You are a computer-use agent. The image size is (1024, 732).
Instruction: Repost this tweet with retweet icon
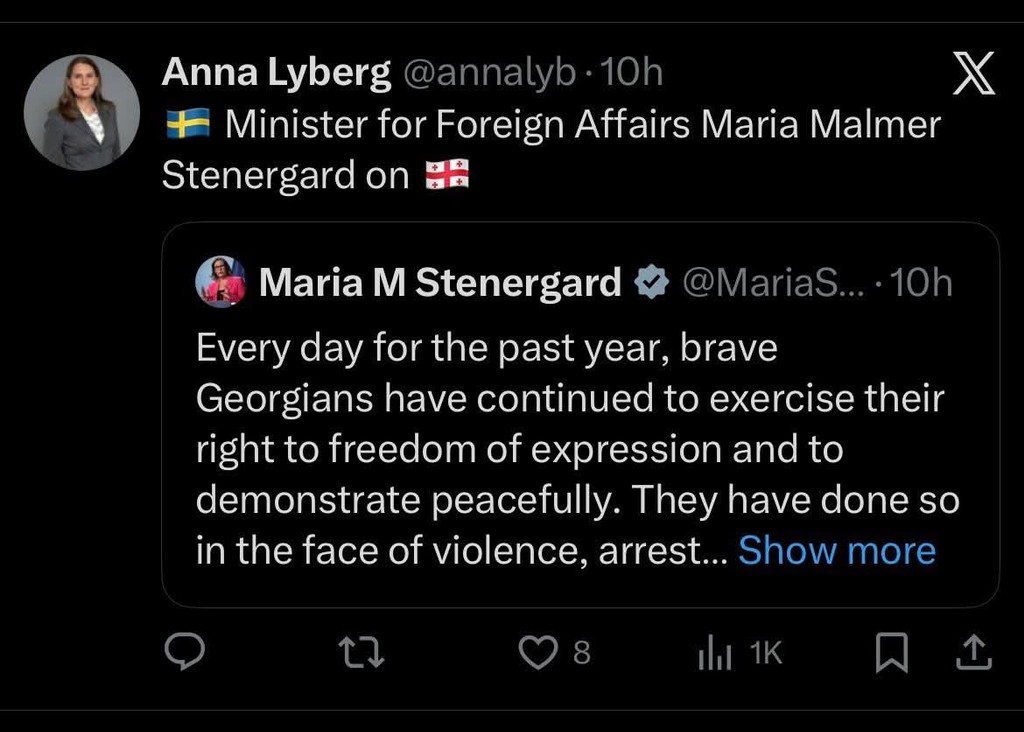[x=362, y=653]
